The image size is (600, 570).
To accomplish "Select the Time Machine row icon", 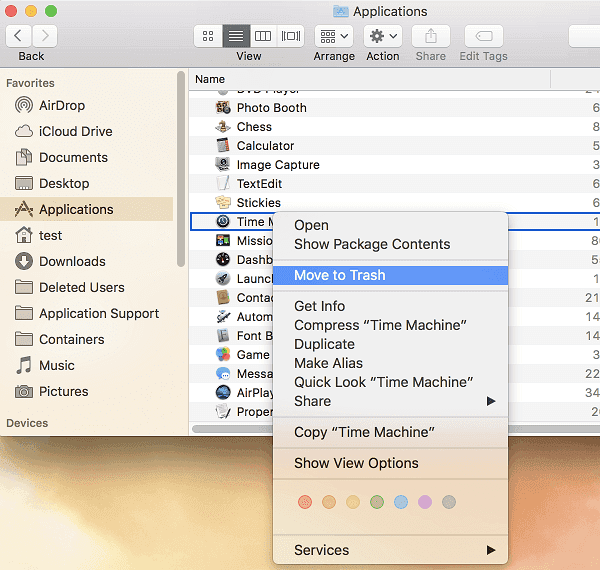I will click(x=223, y=221).
